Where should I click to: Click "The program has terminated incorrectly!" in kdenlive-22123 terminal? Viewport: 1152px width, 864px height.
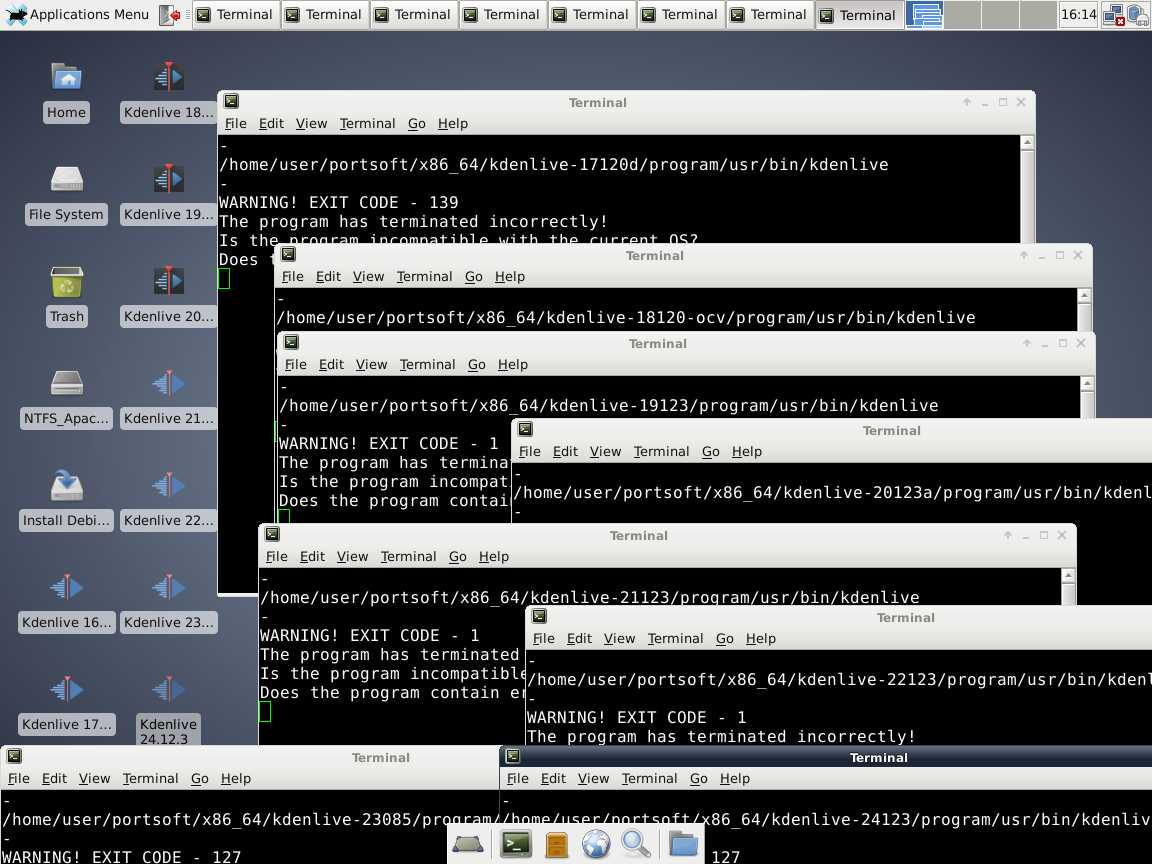(721, 736)
